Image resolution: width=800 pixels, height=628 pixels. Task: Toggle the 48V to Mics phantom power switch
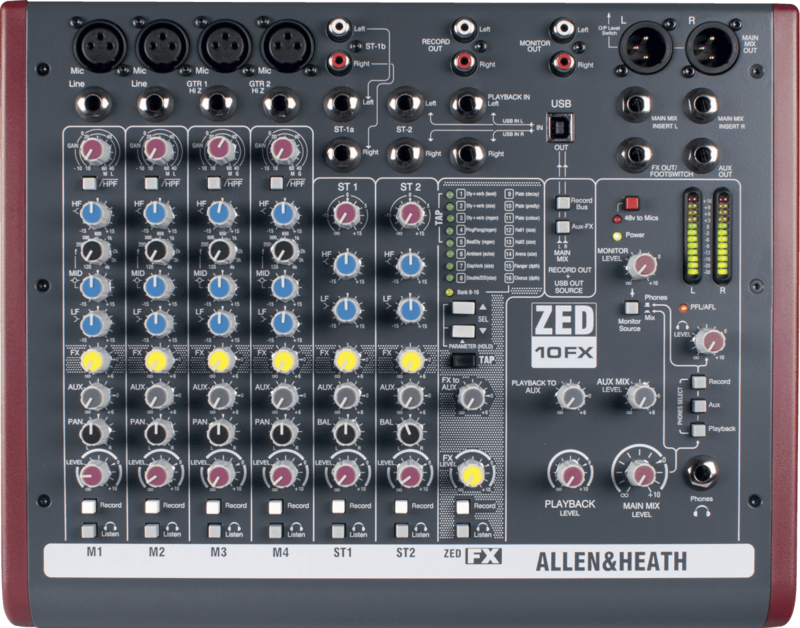pos(631,204)
